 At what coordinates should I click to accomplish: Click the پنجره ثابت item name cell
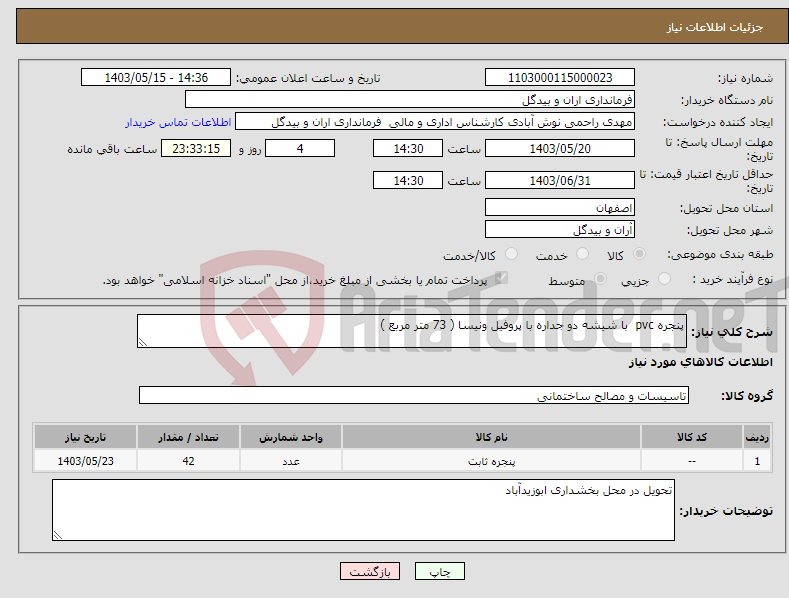pos(491,461)
